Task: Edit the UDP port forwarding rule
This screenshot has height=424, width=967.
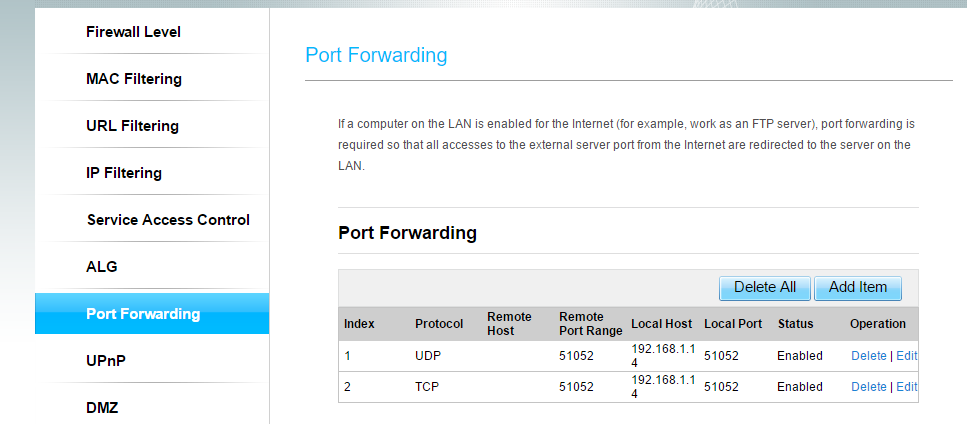Action: coord(906,356)
